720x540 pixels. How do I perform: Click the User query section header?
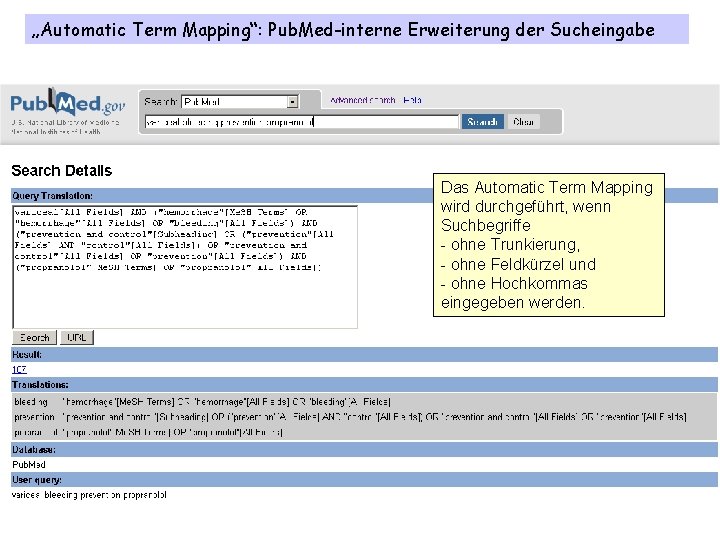tap(364, 480)
